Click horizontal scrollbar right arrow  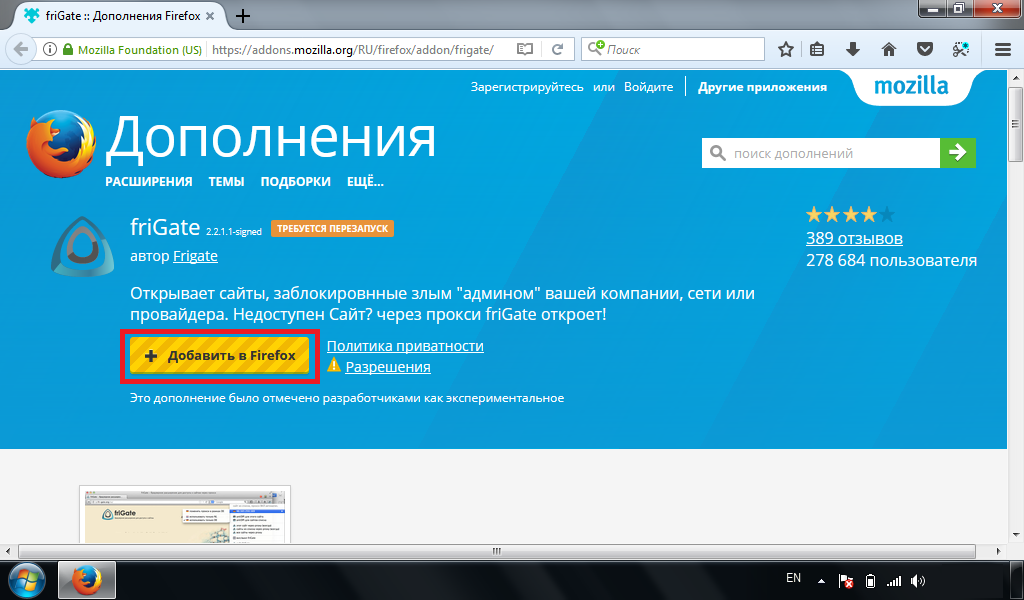999,552
